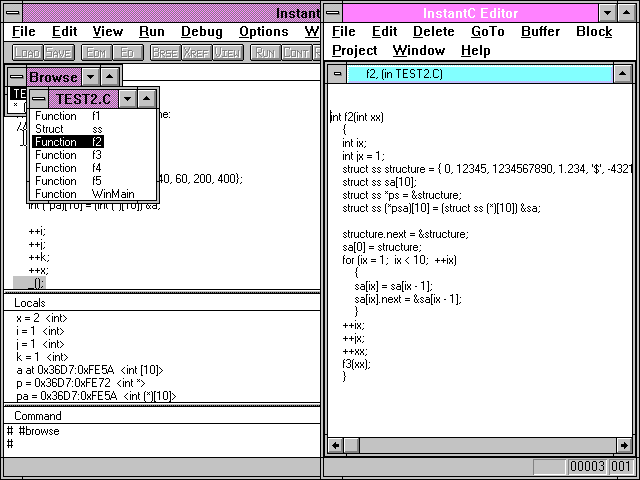Select Function f3 in the browse list
The image size is (640, 480).
pyautogui.click(x=68, y=155)
